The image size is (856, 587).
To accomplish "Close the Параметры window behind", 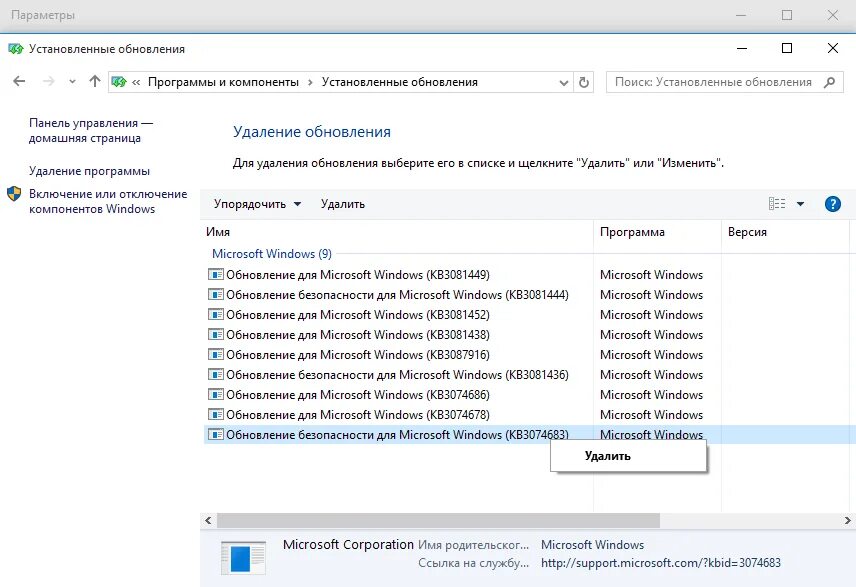I will coord(833,15).
